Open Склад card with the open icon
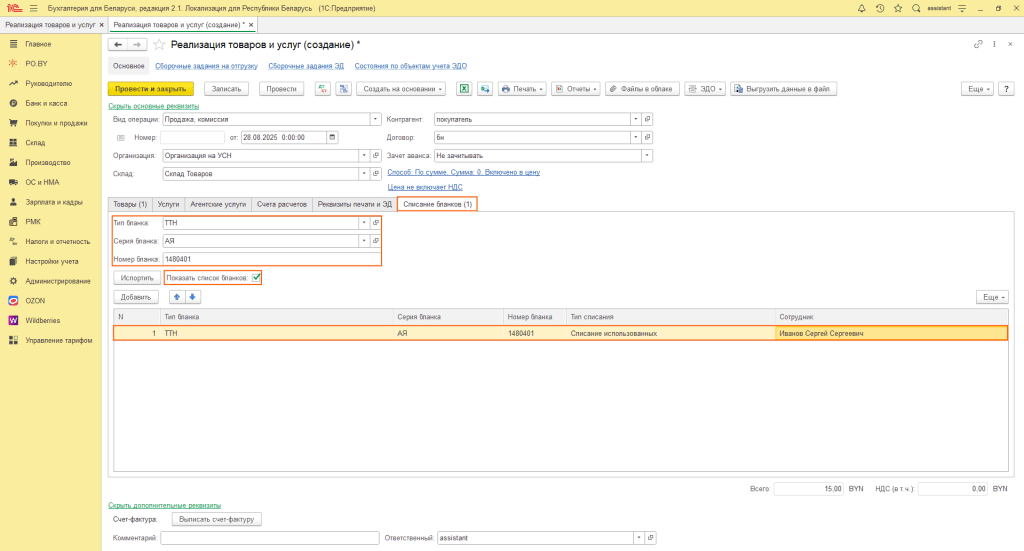The width and height of the screenshot is (1024, 551). (x=376, y=174)
